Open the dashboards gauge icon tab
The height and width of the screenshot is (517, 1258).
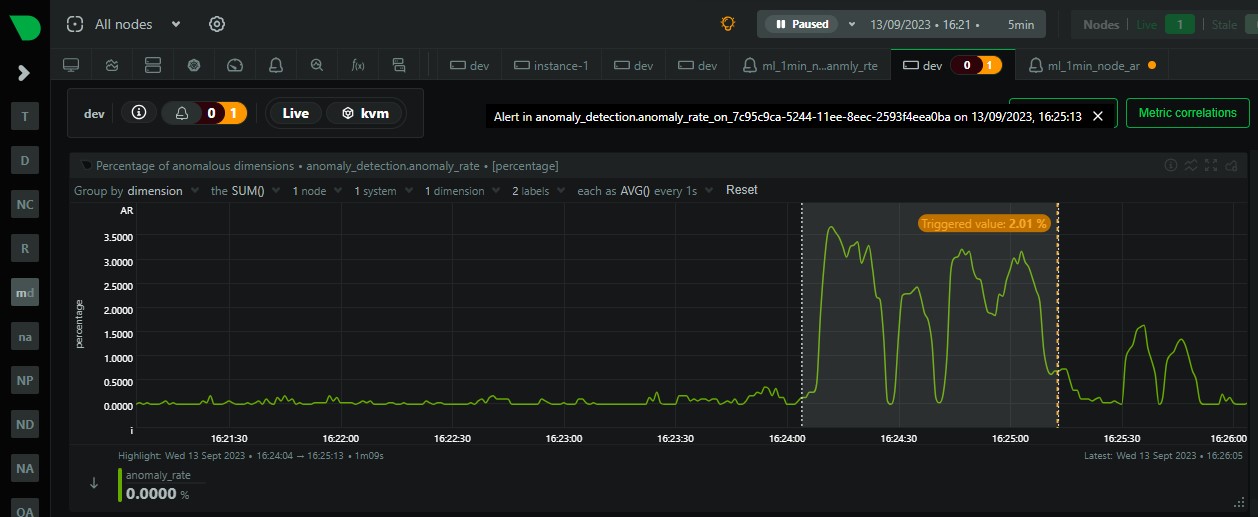click(x=235, y=65)
